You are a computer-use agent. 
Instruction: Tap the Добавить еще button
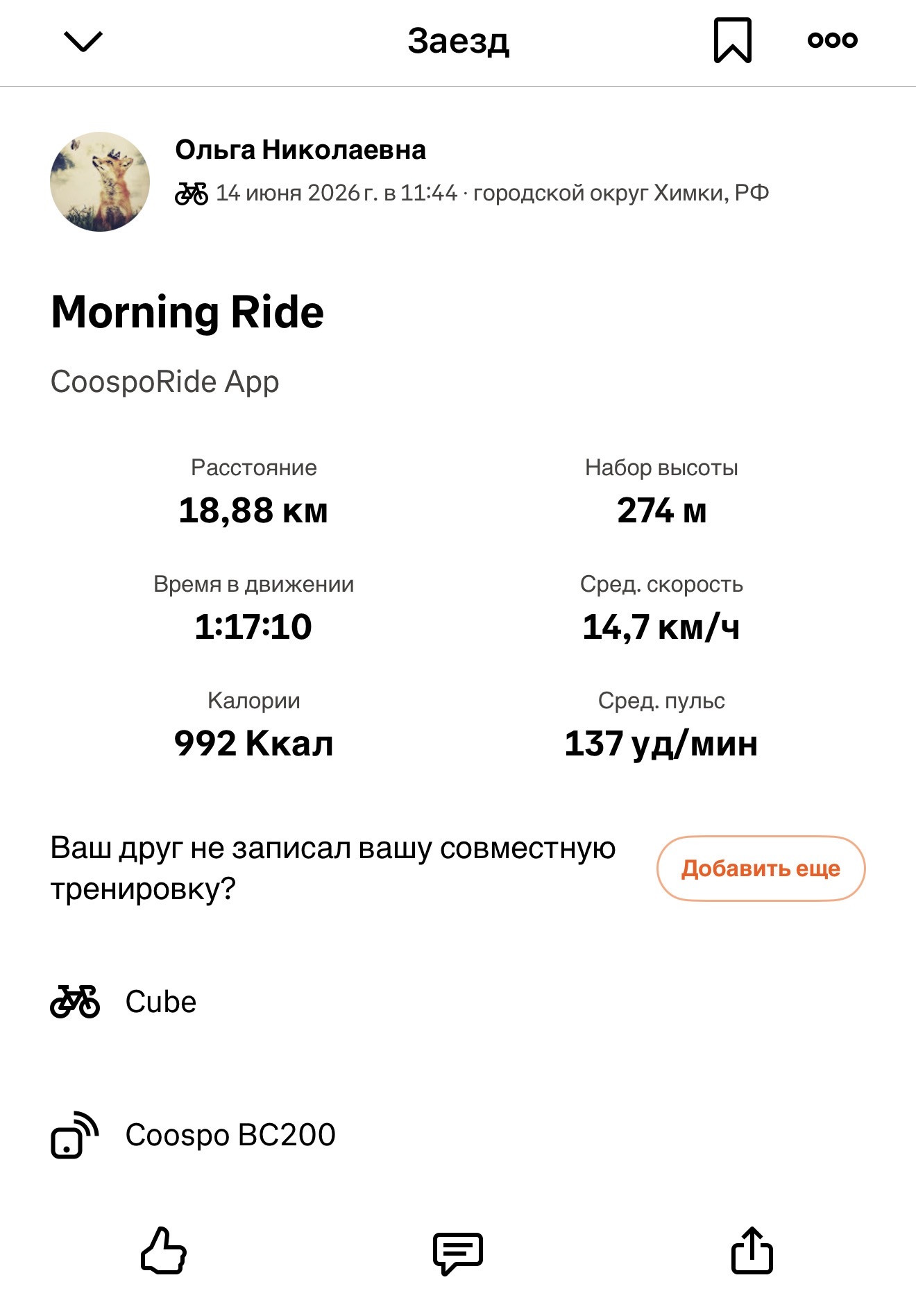[761, 869]
